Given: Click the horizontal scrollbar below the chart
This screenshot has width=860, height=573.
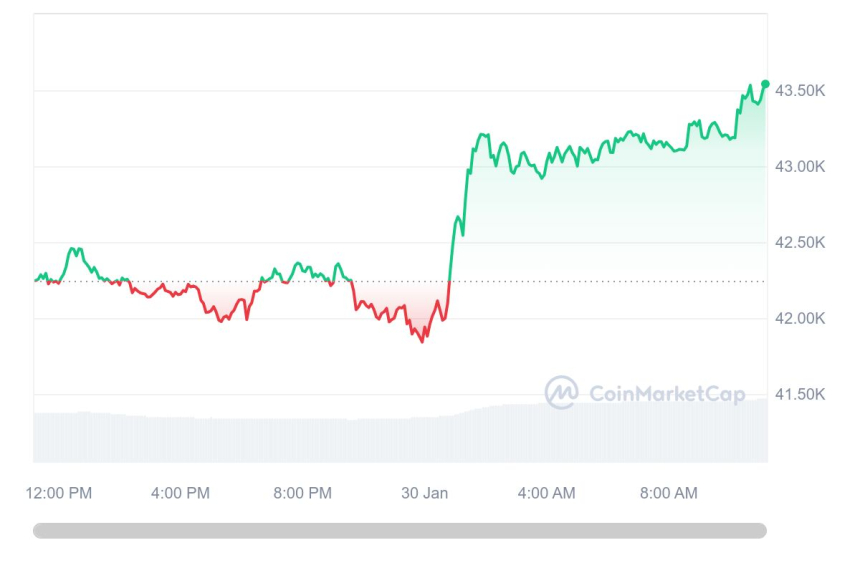Looking at the screenshot, I should [x=400, y=531].
